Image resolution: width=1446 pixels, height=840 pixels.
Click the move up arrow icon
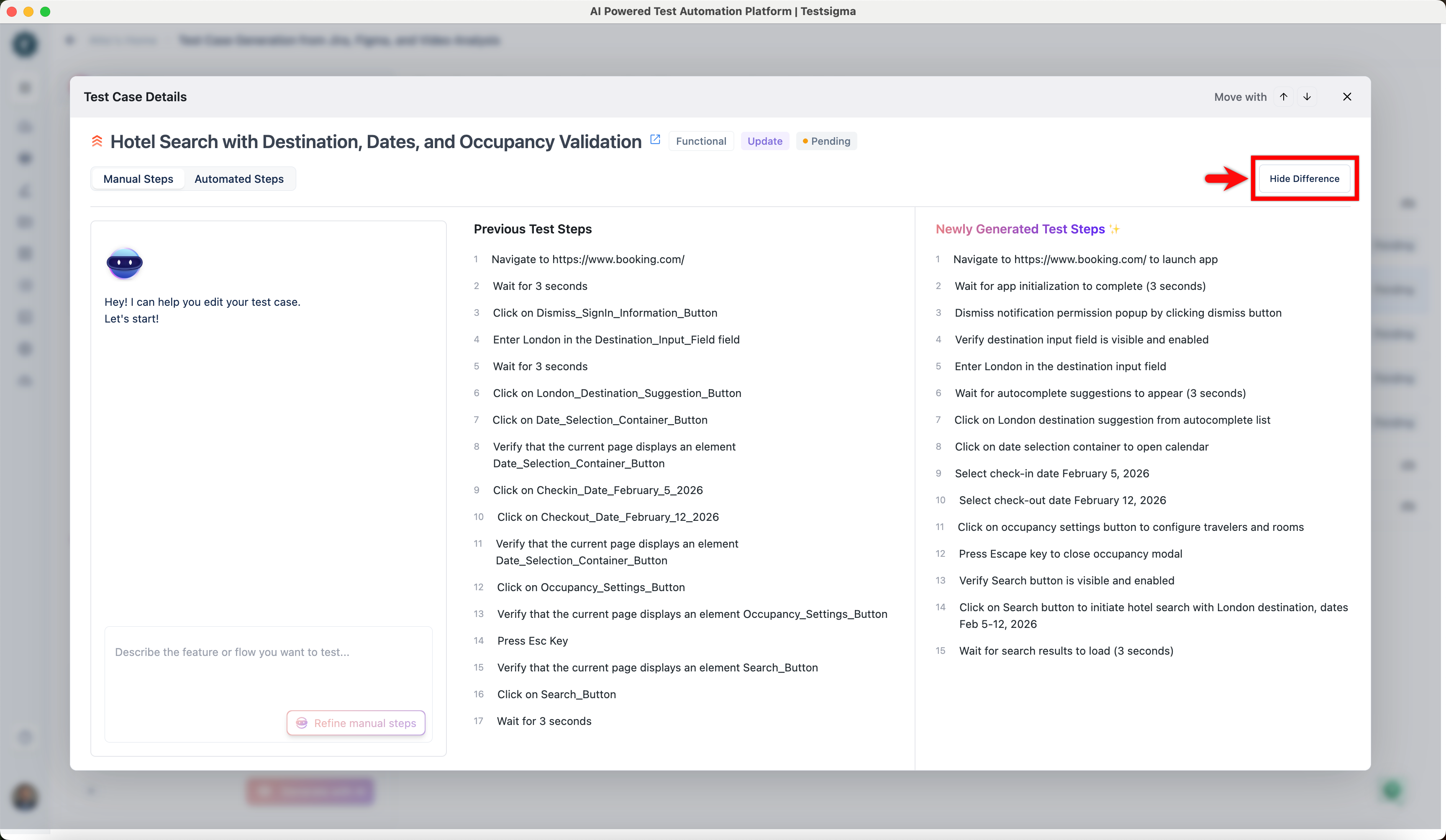click(1284, 96)
